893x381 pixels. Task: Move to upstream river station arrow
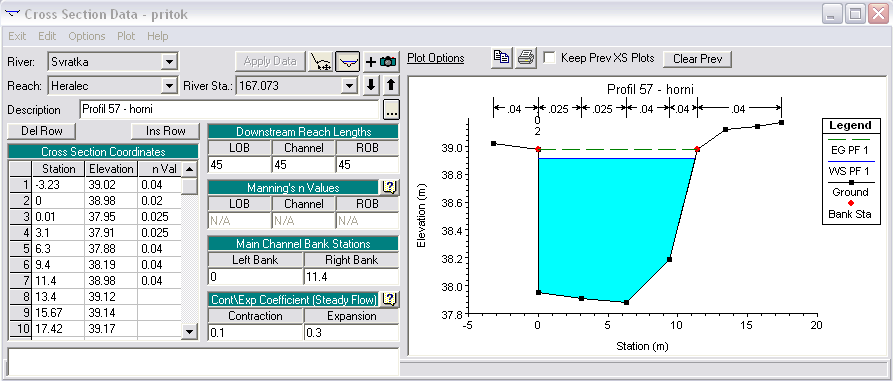391,85
